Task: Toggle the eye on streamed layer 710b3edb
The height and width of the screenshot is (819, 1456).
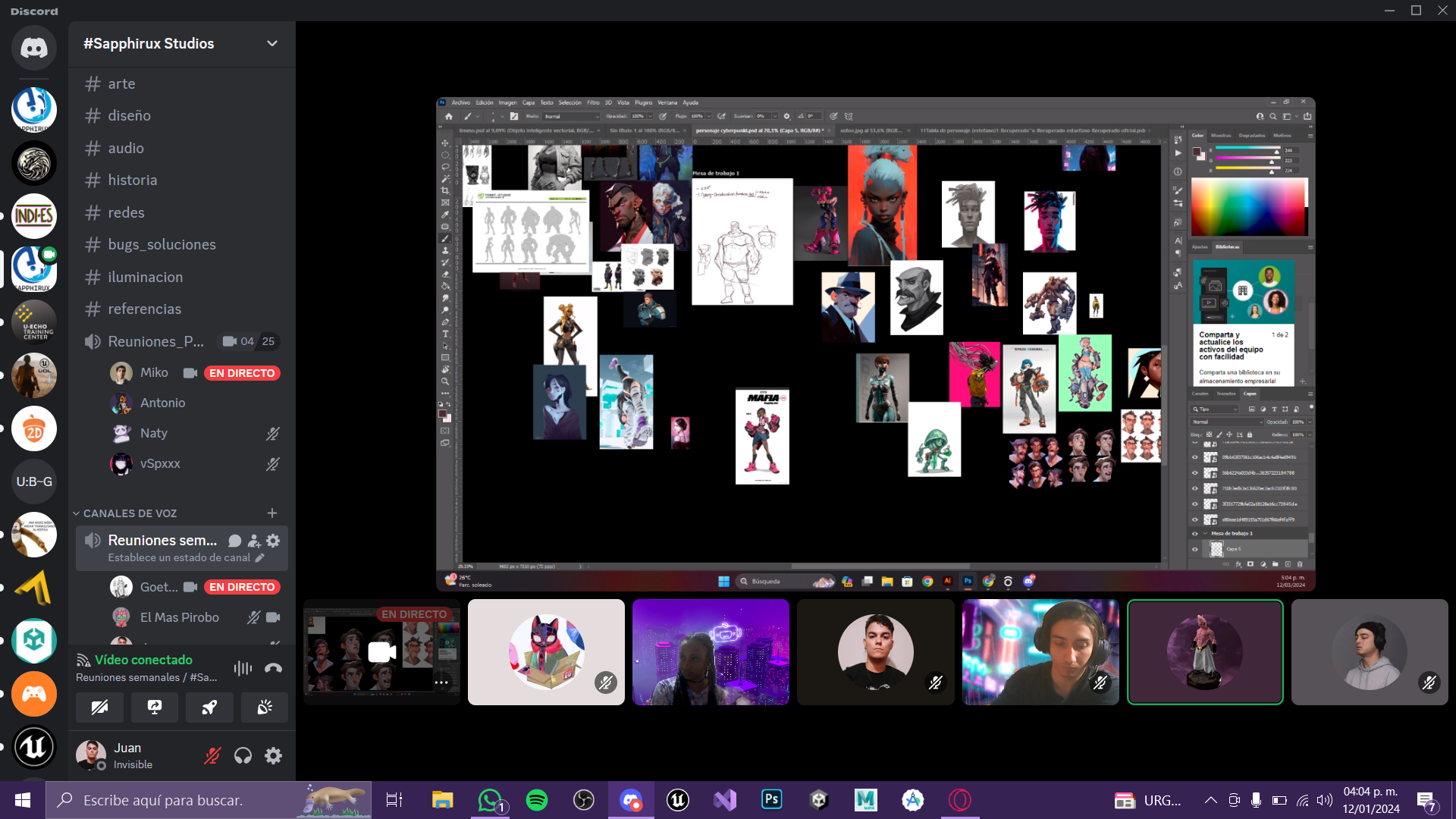Action: [1195, 488]
